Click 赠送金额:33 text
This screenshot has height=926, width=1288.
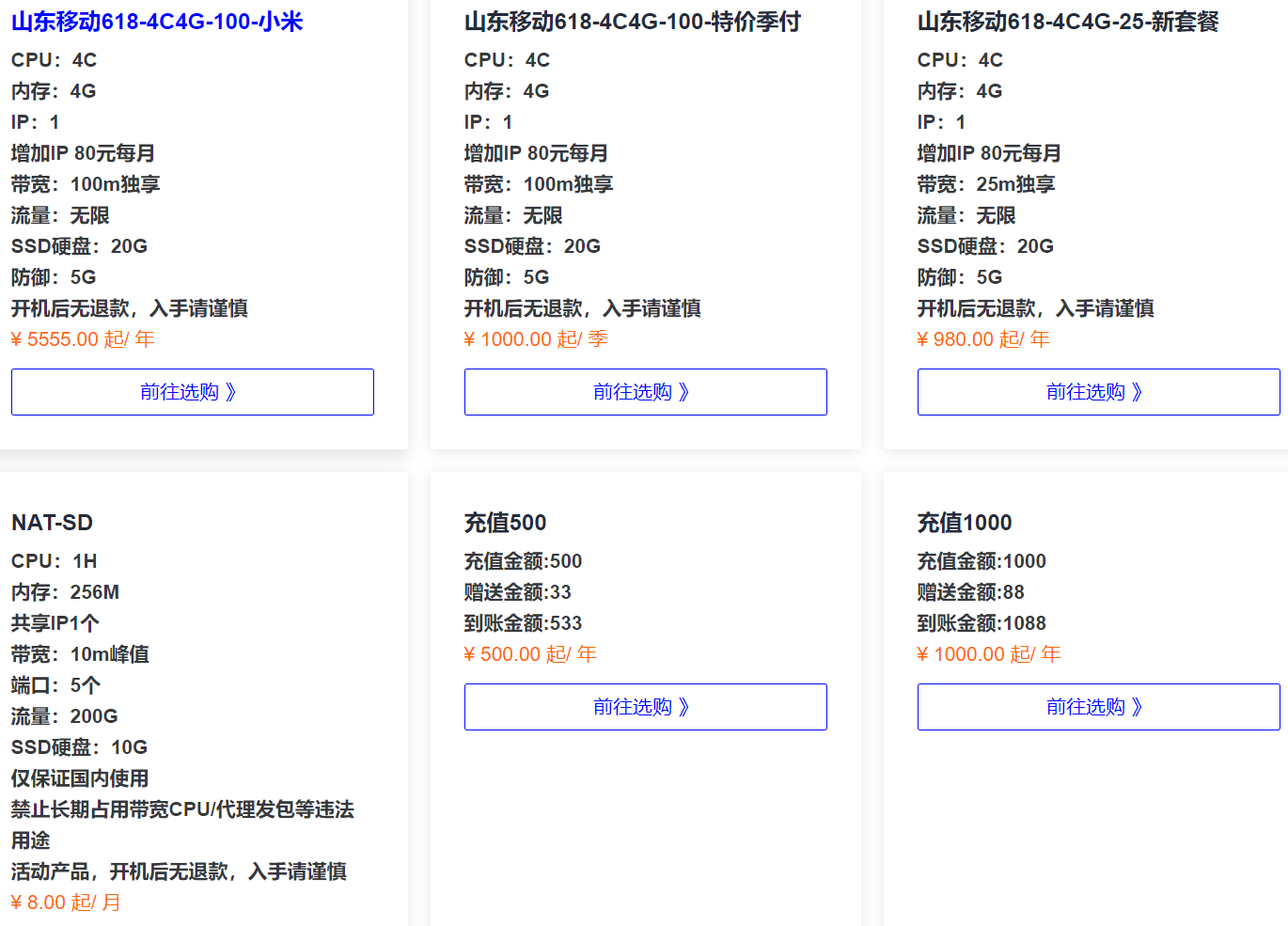tap(518, 592)
